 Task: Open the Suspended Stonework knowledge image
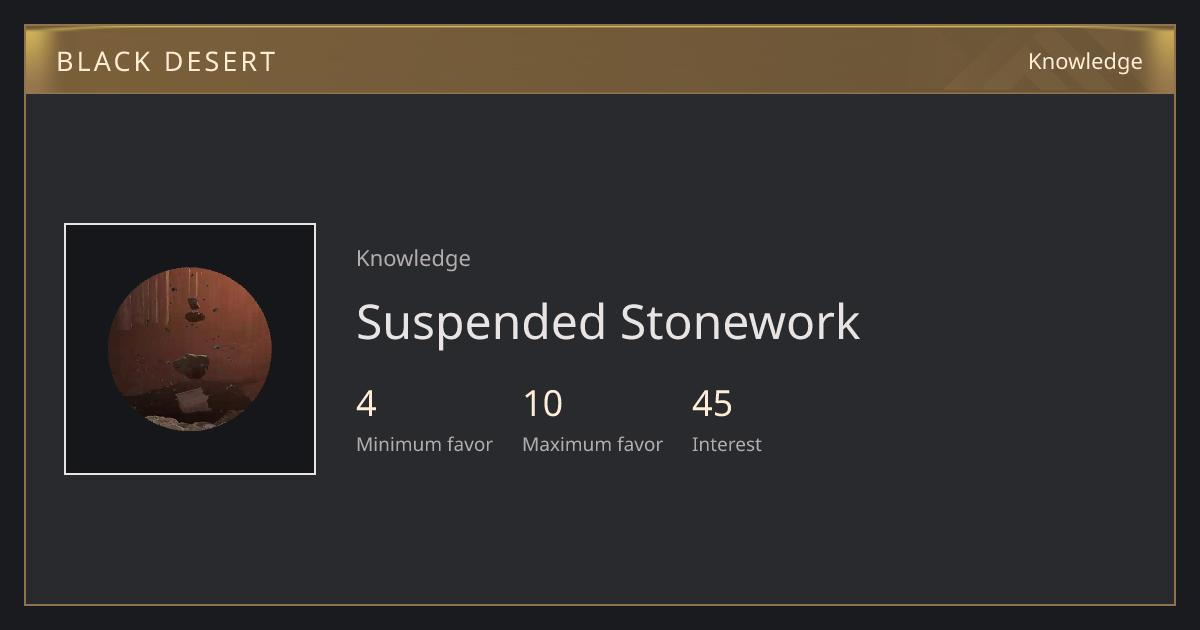[190, 349]
